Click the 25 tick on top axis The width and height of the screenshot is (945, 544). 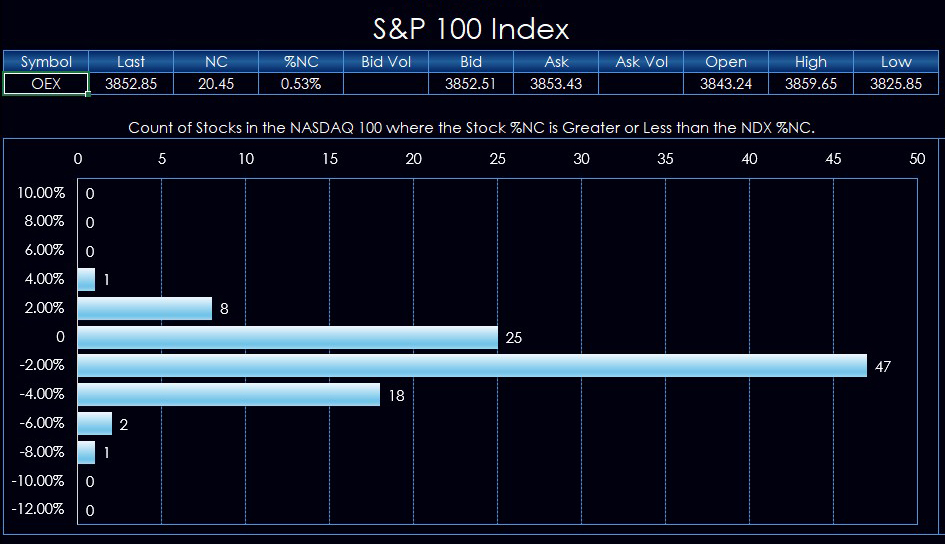(497, 158)
